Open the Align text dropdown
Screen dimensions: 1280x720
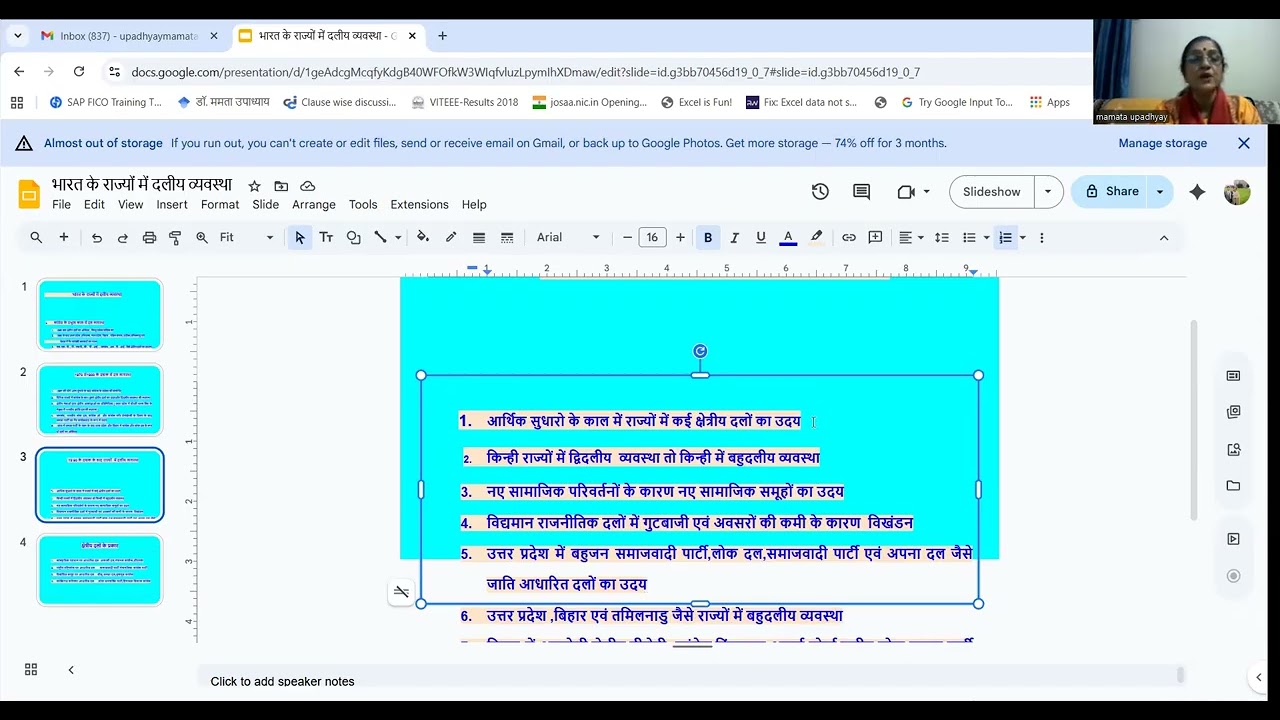[x=911, y=237]
